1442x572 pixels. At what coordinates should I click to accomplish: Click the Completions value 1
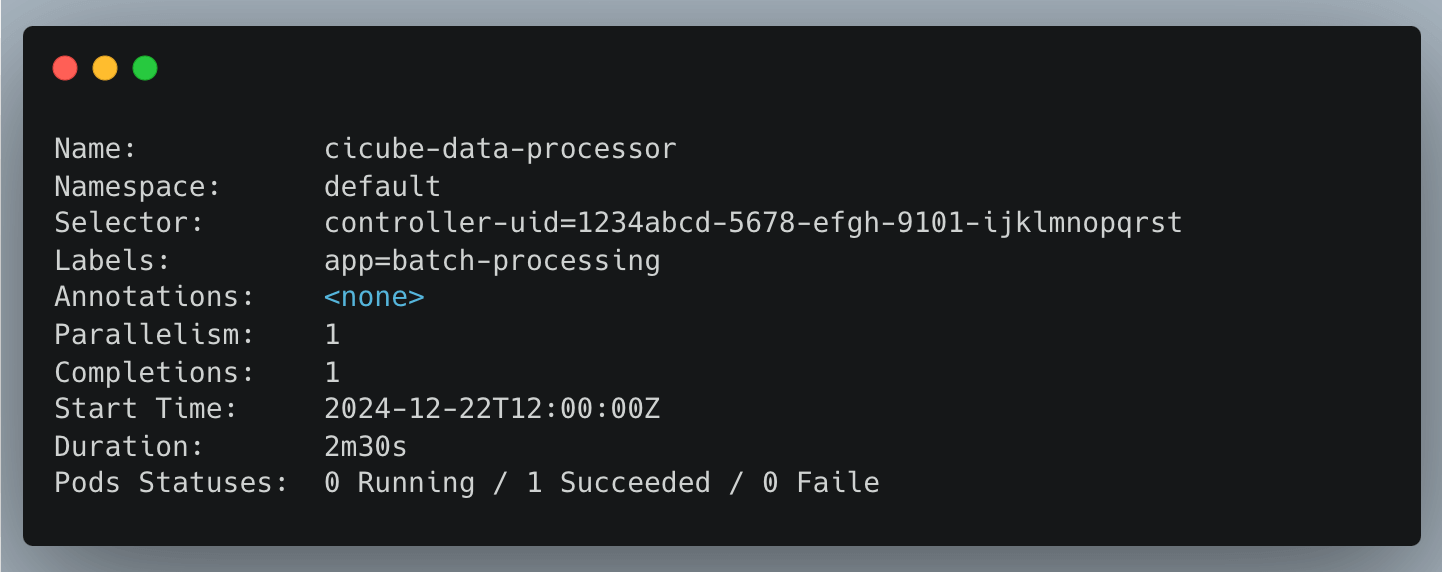pos(332,372)
